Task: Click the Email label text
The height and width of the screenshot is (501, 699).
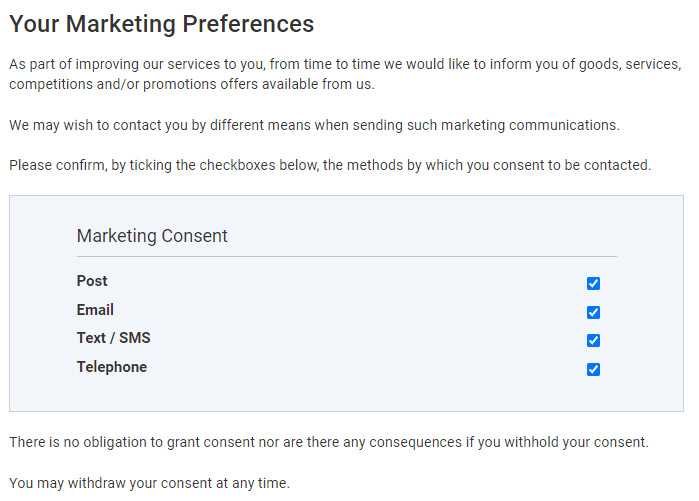Action: pos(95,309)
